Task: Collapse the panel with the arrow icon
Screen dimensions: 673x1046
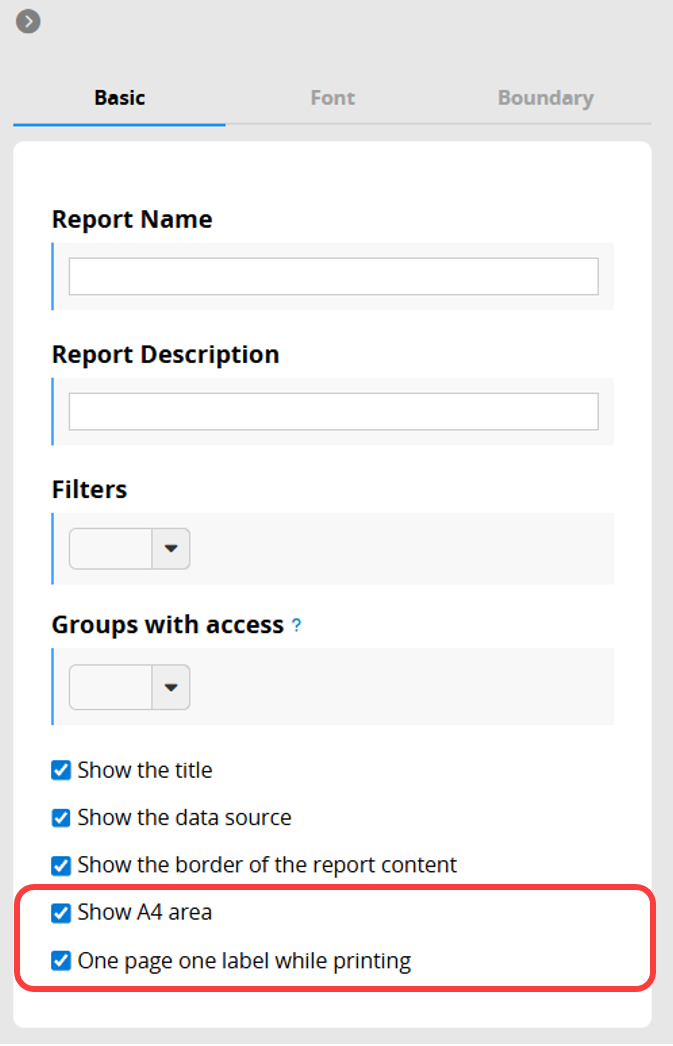Action: click(28, 21)
